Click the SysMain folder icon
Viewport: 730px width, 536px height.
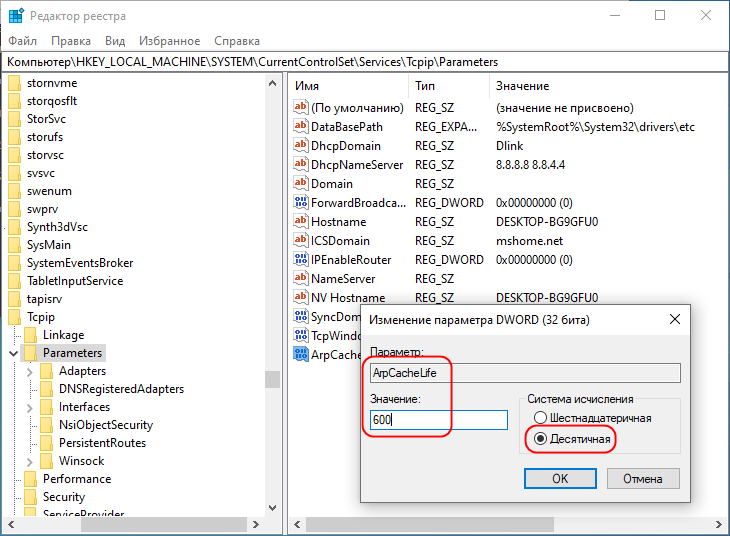pyautogui.click(x=14, y=245)
